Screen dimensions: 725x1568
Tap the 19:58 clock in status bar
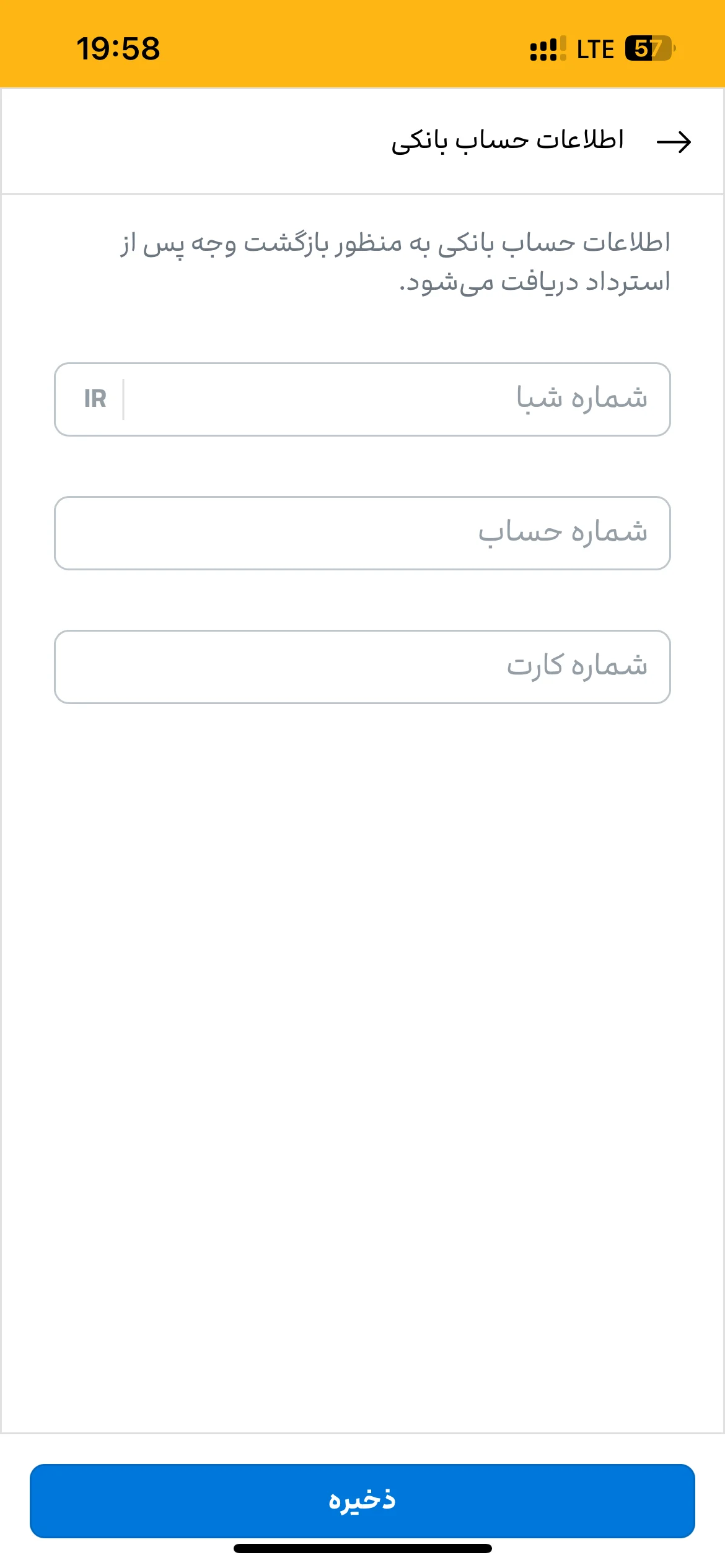click(118, 48)
